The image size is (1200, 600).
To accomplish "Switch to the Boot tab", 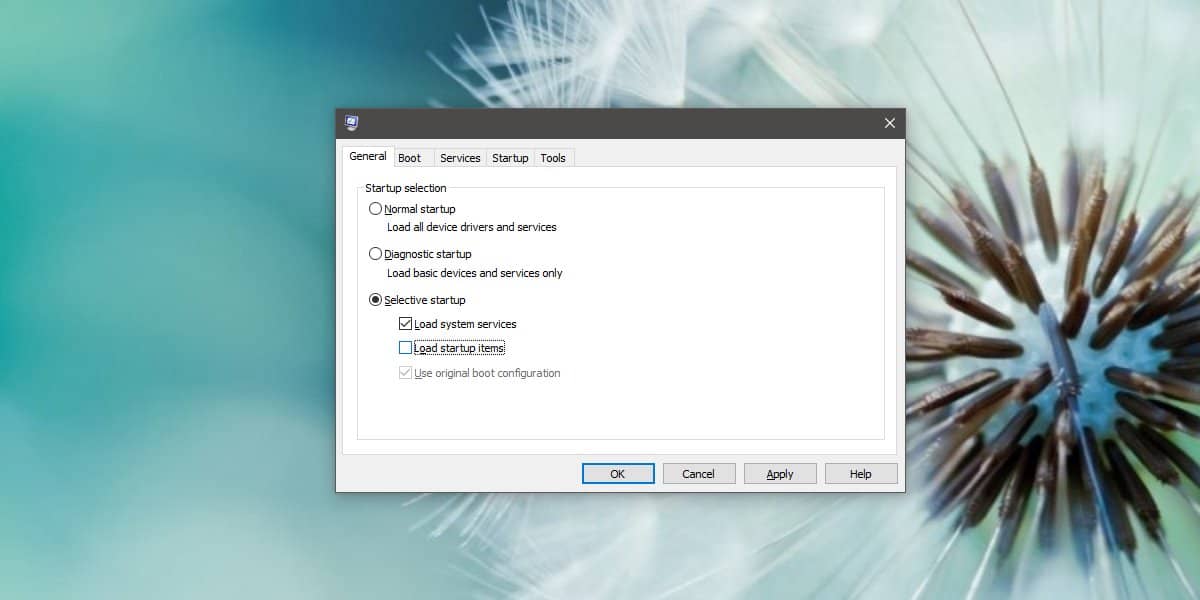I will [411, 157].
